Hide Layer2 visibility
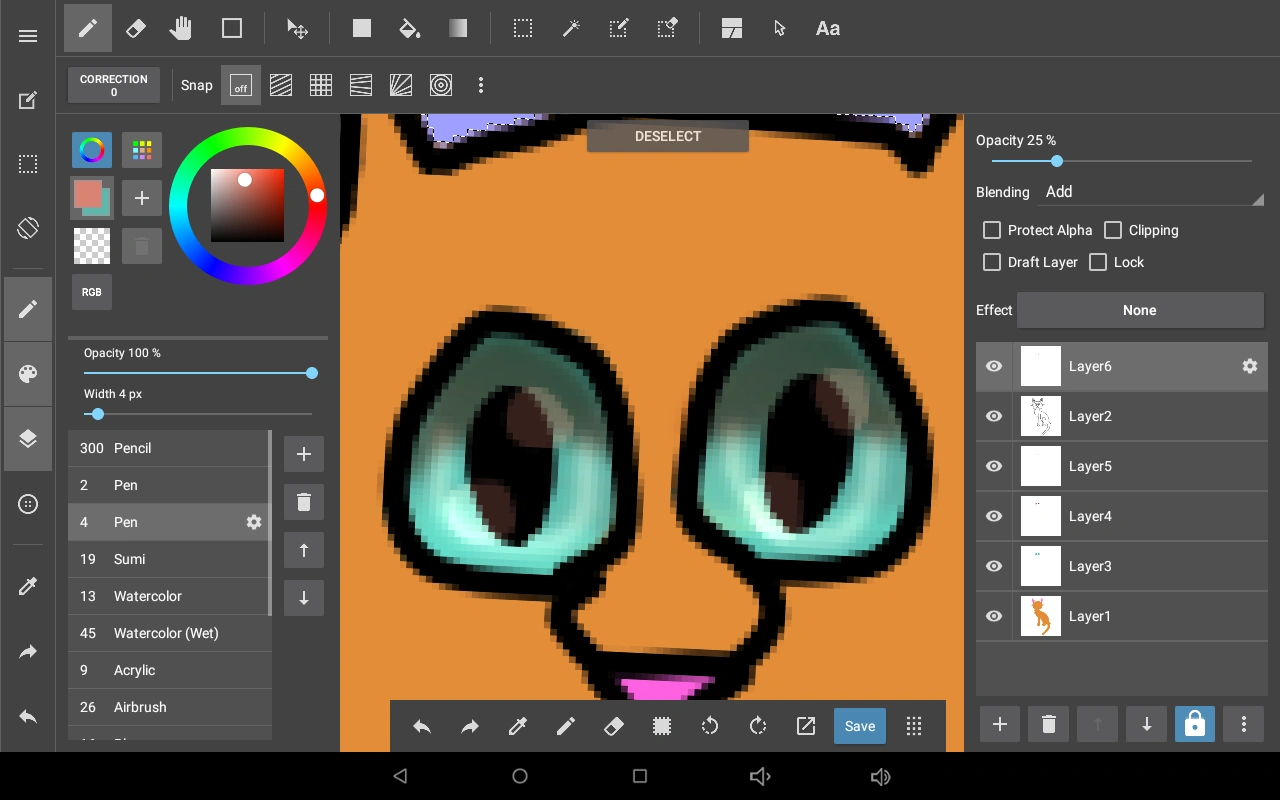The width and height of the screenshot is (1280, 800). (994, 416)
